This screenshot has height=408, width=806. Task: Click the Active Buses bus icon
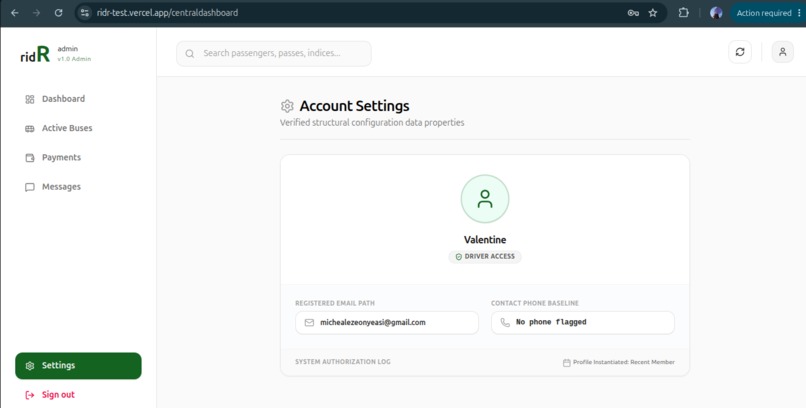coord(30,128)
